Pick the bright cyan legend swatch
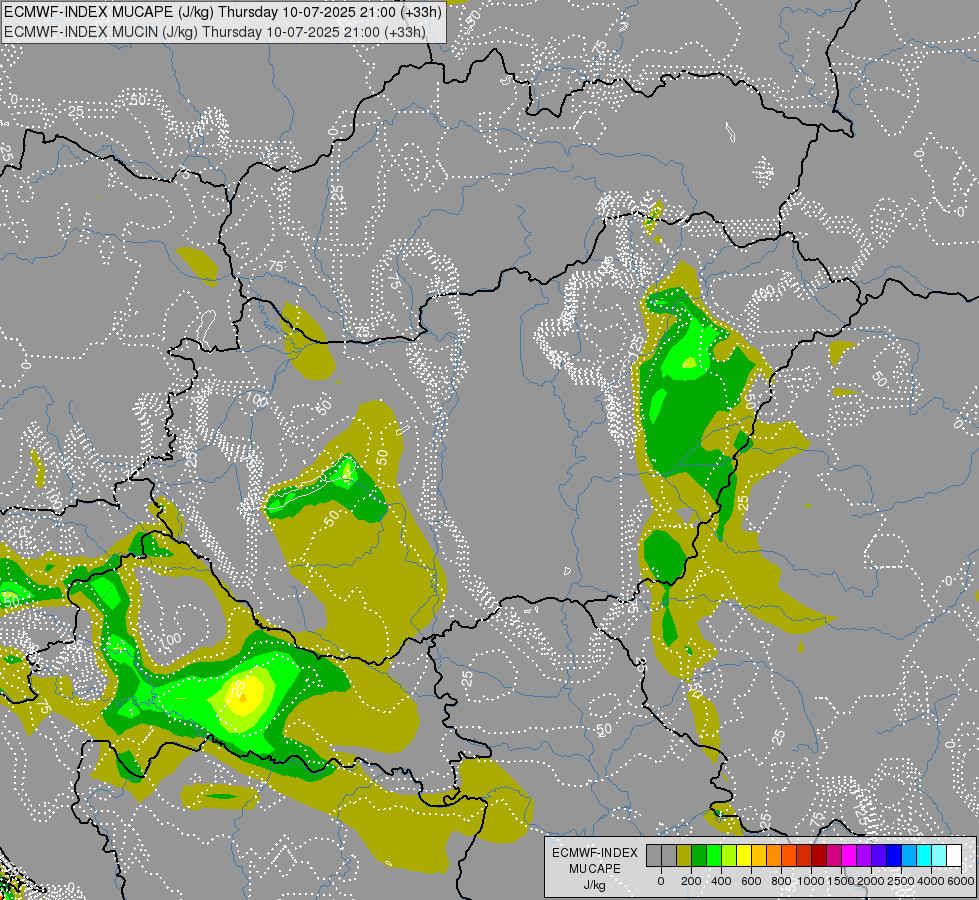Screen dimensions: 979x900 tap(925, 856)
